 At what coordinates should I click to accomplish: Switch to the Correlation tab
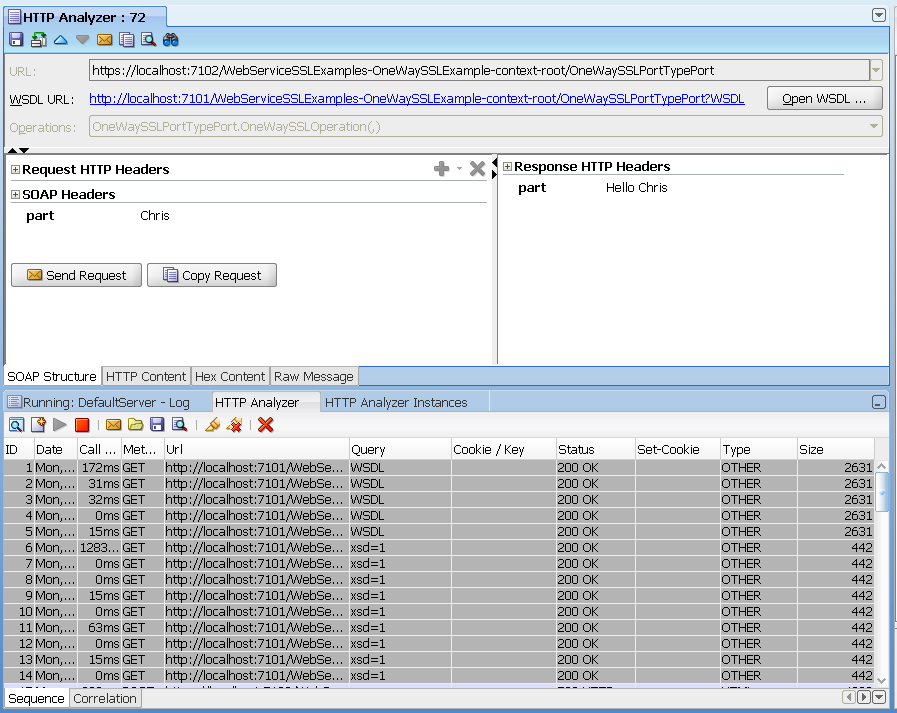pos(105,699)
